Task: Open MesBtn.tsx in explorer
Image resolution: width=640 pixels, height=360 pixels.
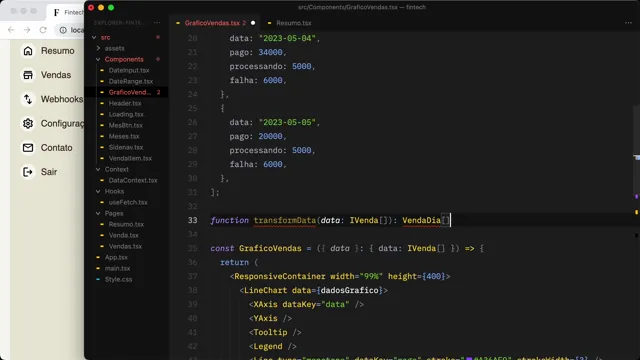Action: click(x=125, y=126)
